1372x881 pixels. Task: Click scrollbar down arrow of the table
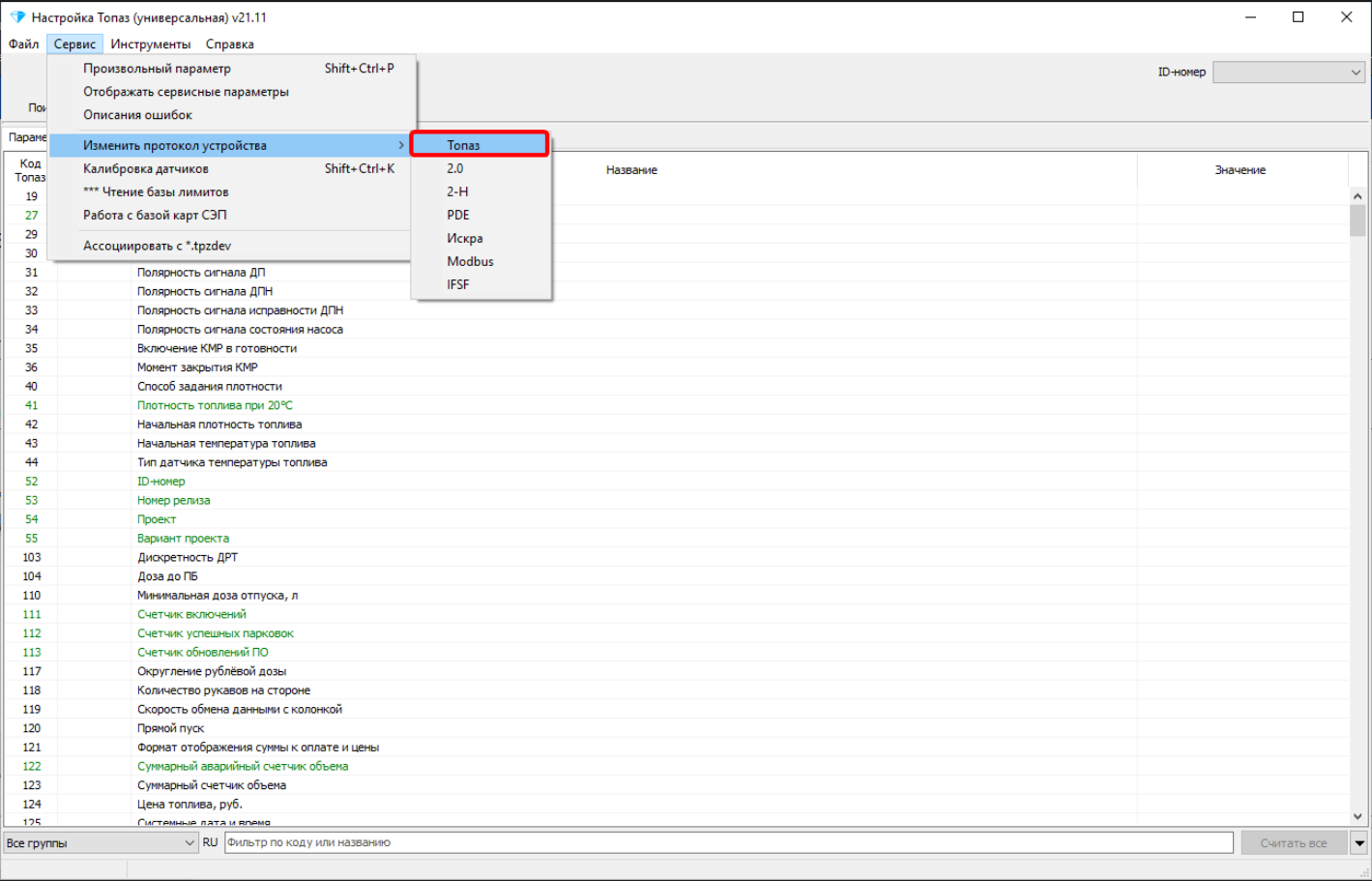click(x=1357, y=817)
